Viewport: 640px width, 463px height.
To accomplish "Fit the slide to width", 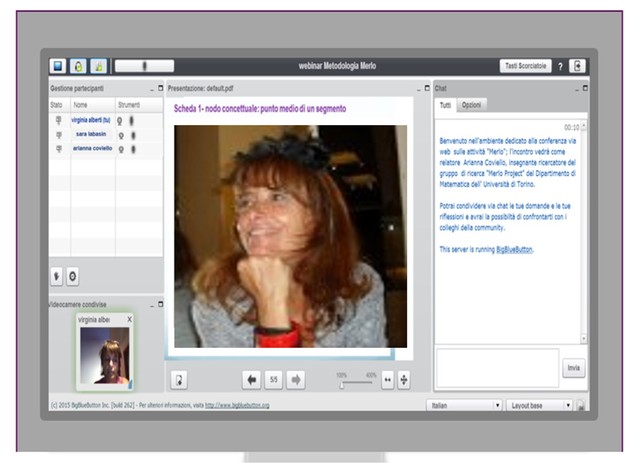I will click(387, 380).
